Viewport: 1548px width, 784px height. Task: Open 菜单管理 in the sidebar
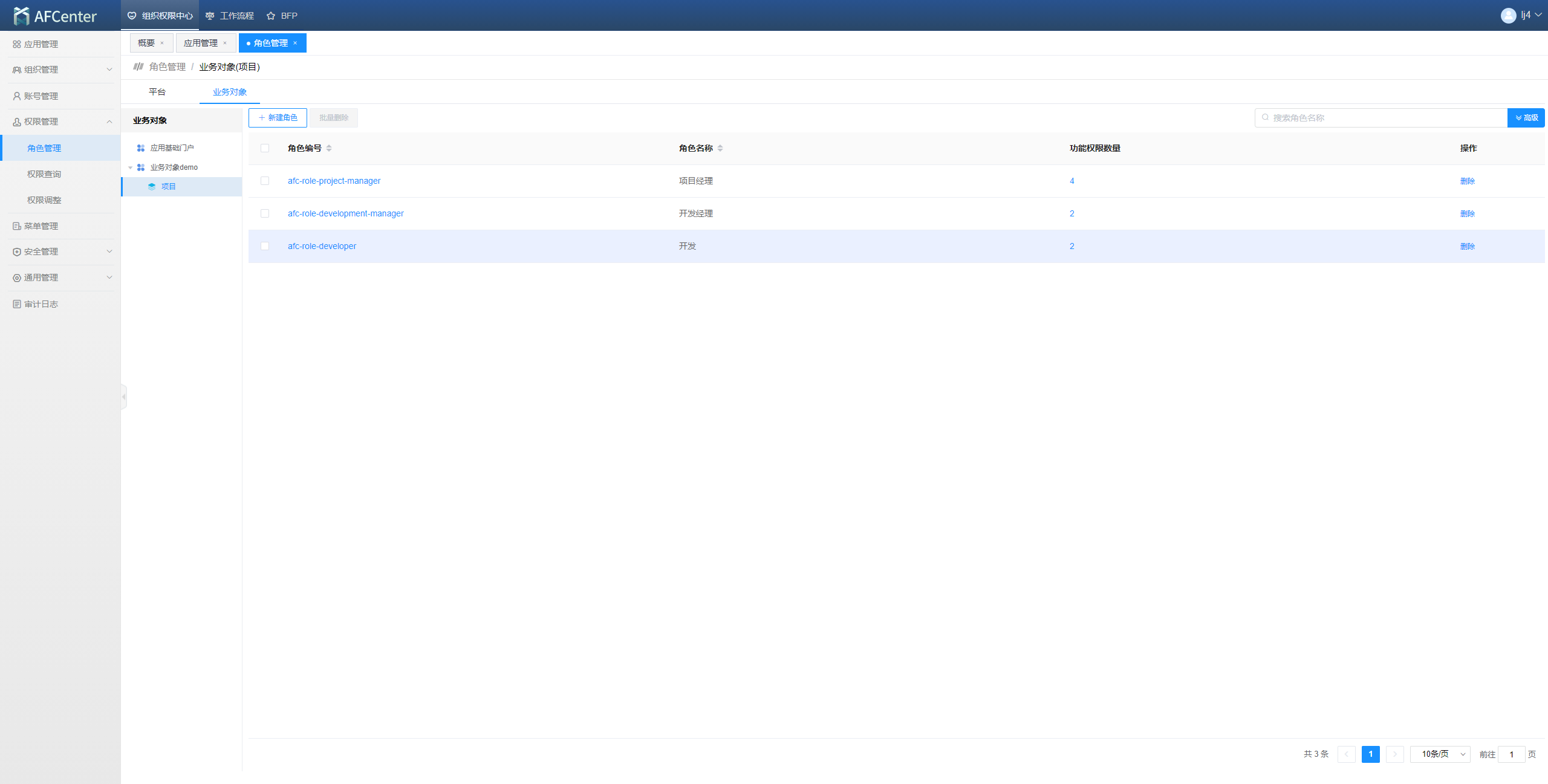[41, 226]
